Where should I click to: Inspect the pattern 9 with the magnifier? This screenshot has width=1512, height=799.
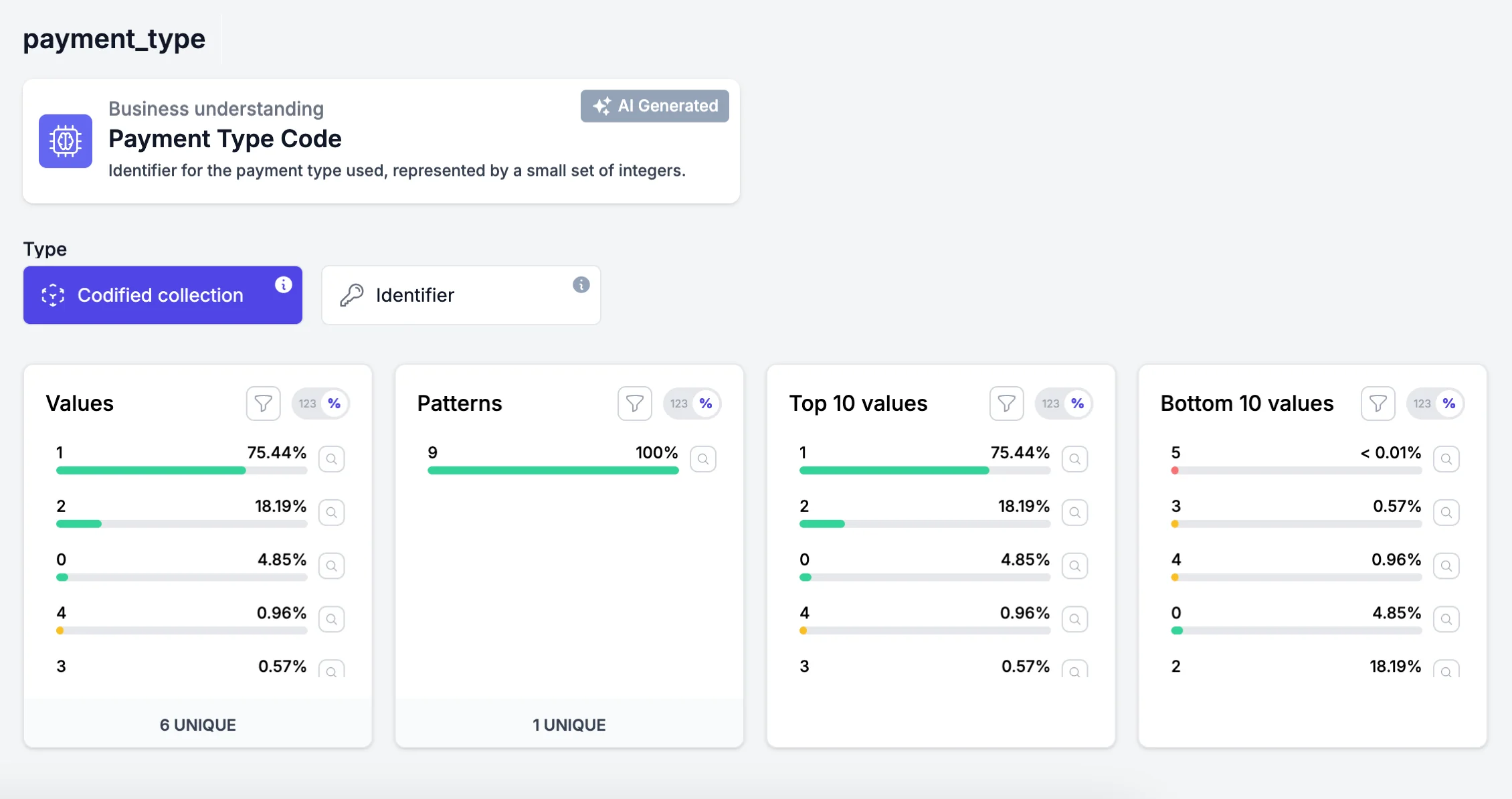702,458
